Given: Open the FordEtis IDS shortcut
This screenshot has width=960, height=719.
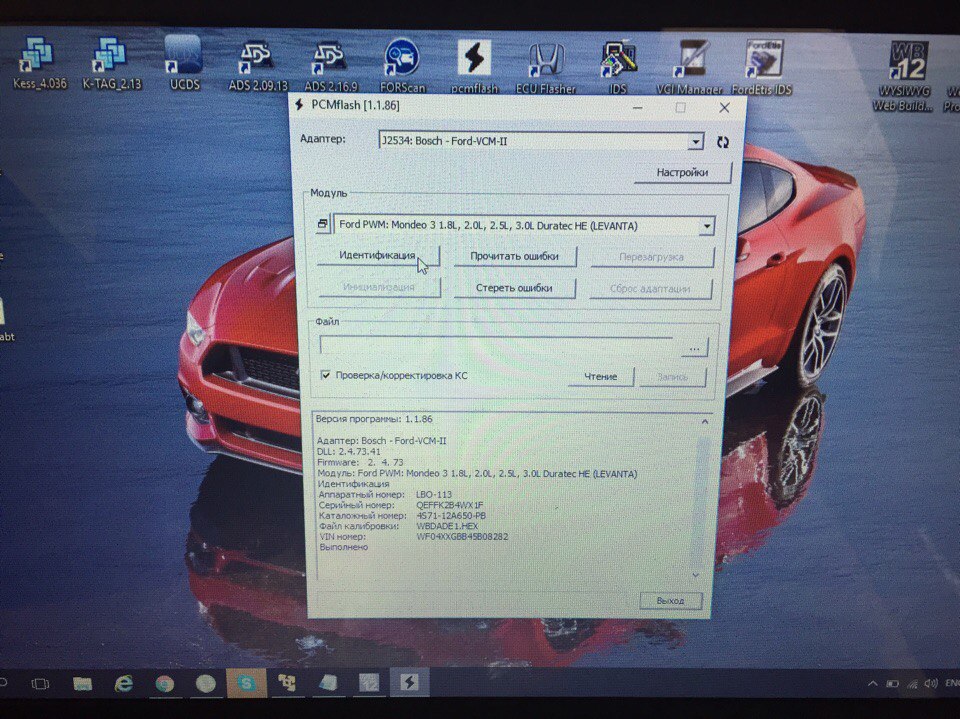Looking at the screenshot, I should (762, 67).
